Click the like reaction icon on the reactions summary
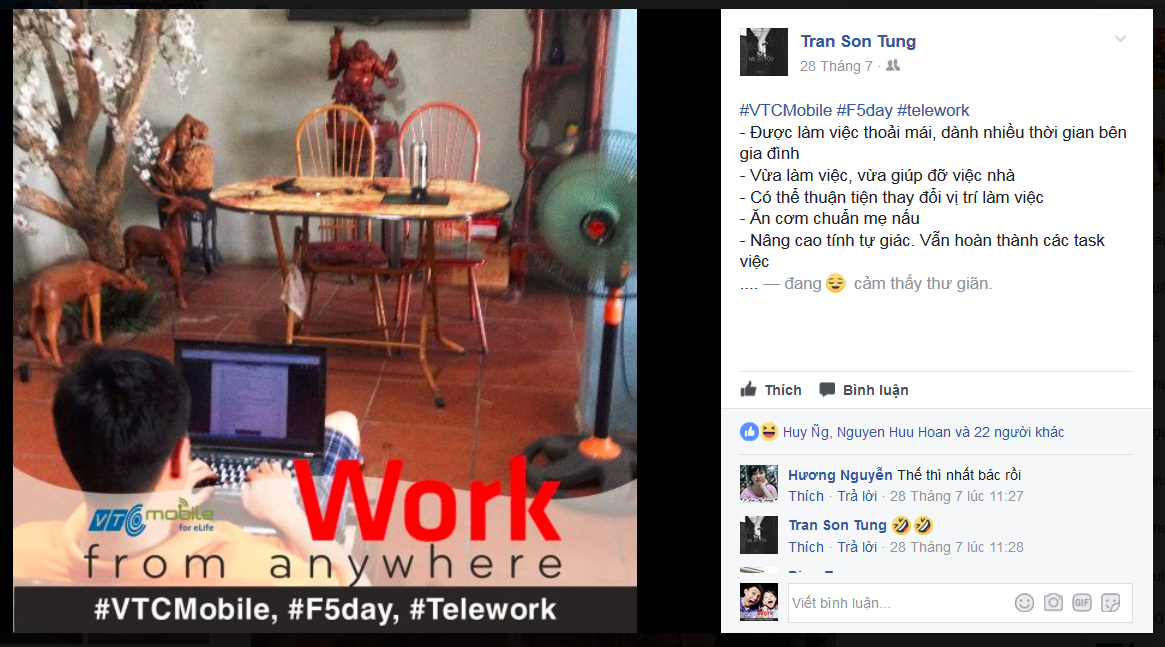The height and width of the screenshot is (647, 1165). 749,432
